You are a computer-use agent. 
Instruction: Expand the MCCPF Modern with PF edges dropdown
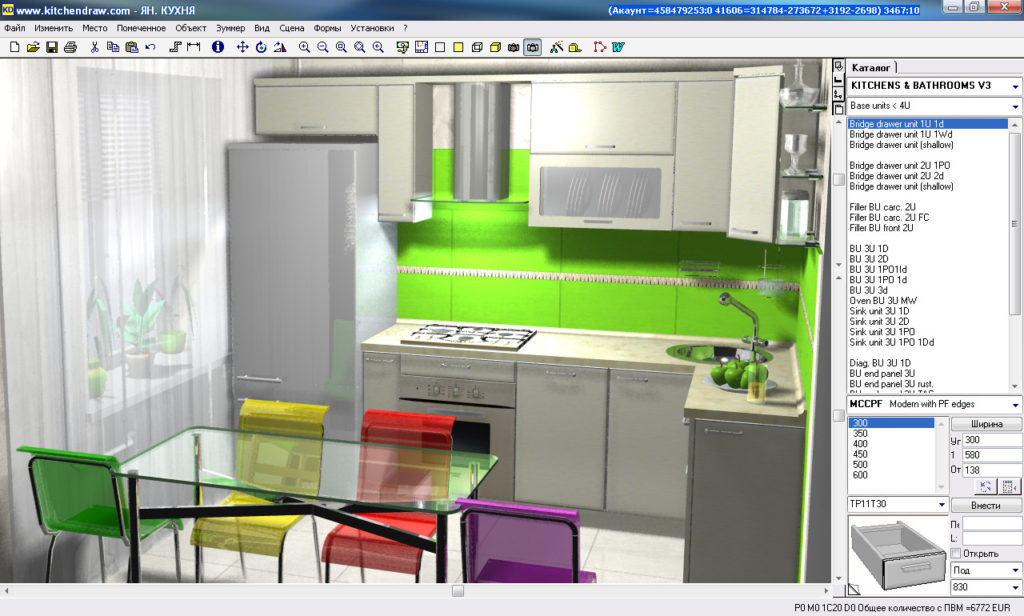click(x=1015, y=404)
